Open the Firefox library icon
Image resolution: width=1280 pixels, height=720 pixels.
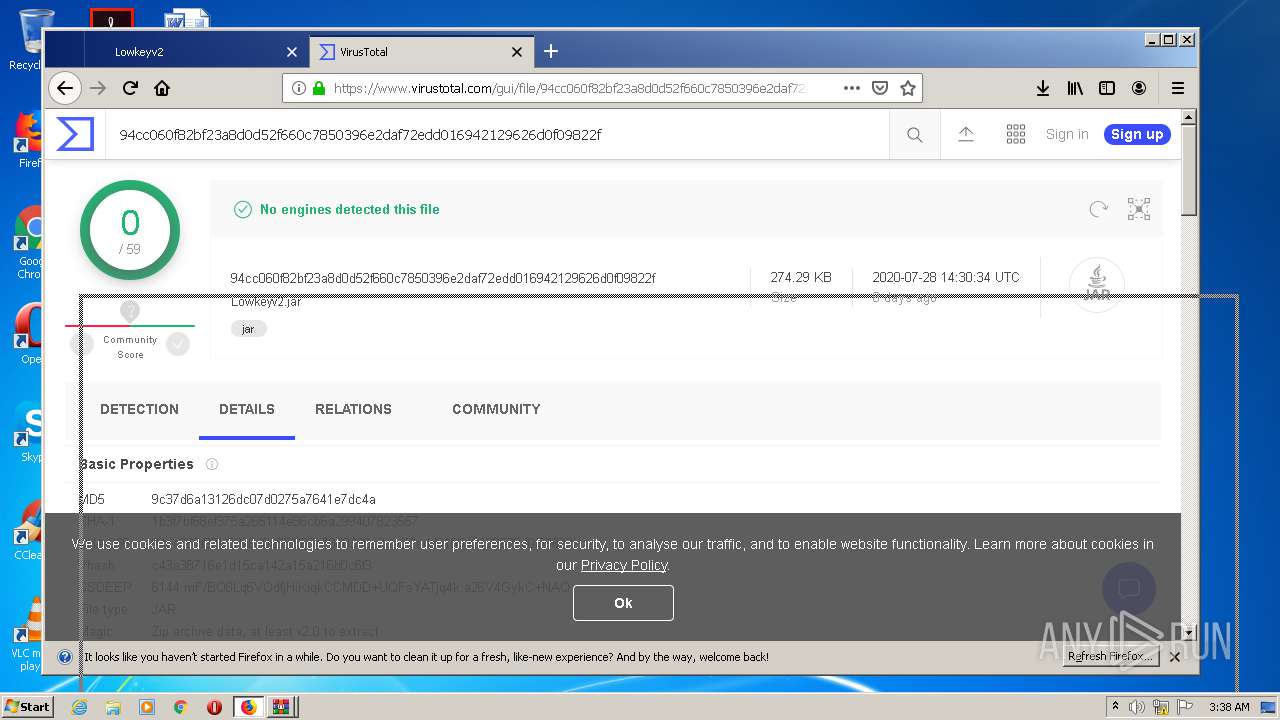click(x=1075, y=88)
